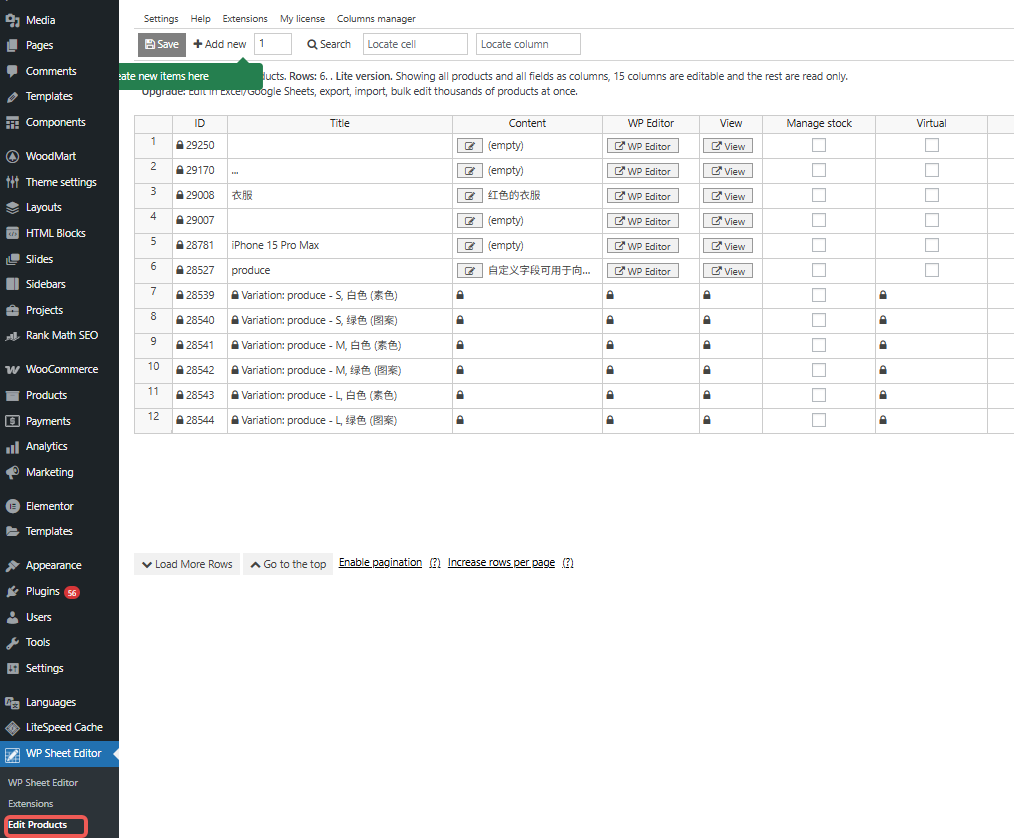Open WP Editor for product 29008
The image size is (1014, 838).
[x=643, y=196]
